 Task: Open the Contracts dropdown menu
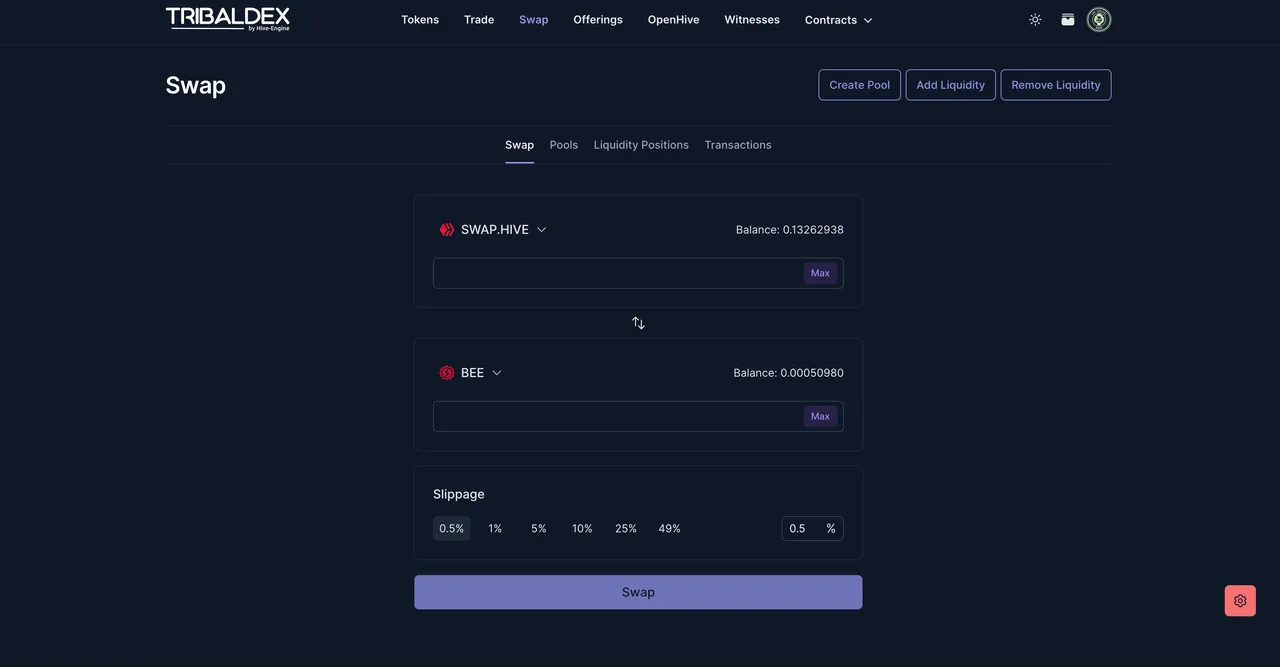838,20
